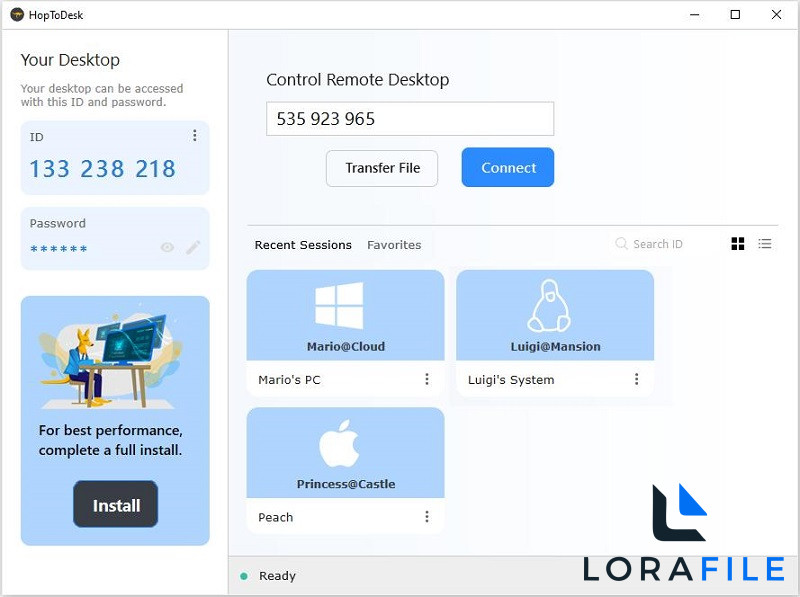
Task: Click the search magnifier icon
Action: point(621,243)
